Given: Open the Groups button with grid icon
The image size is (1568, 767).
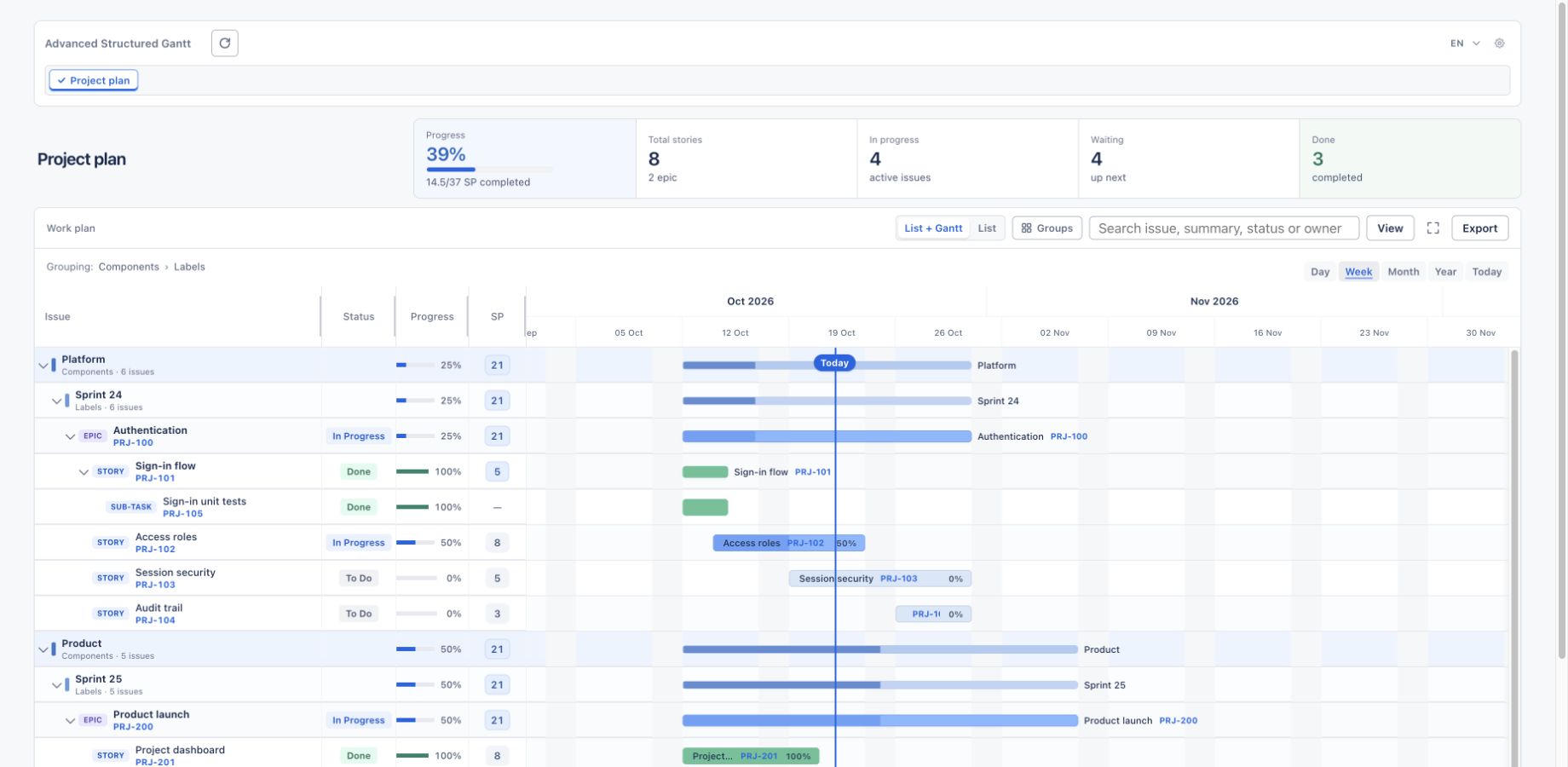Looking at the screenshot, I should point(1047,228).
